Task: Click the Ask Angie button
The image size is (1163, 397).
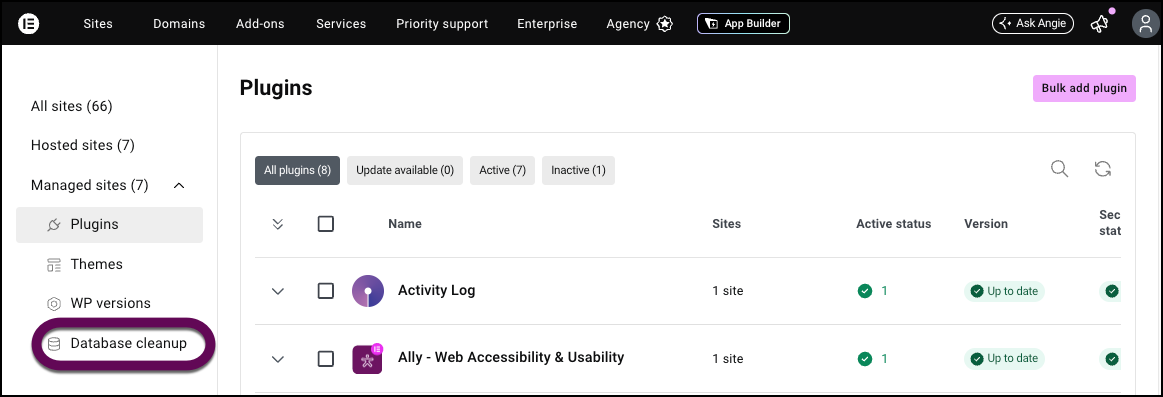Action: click(1032, 24)
